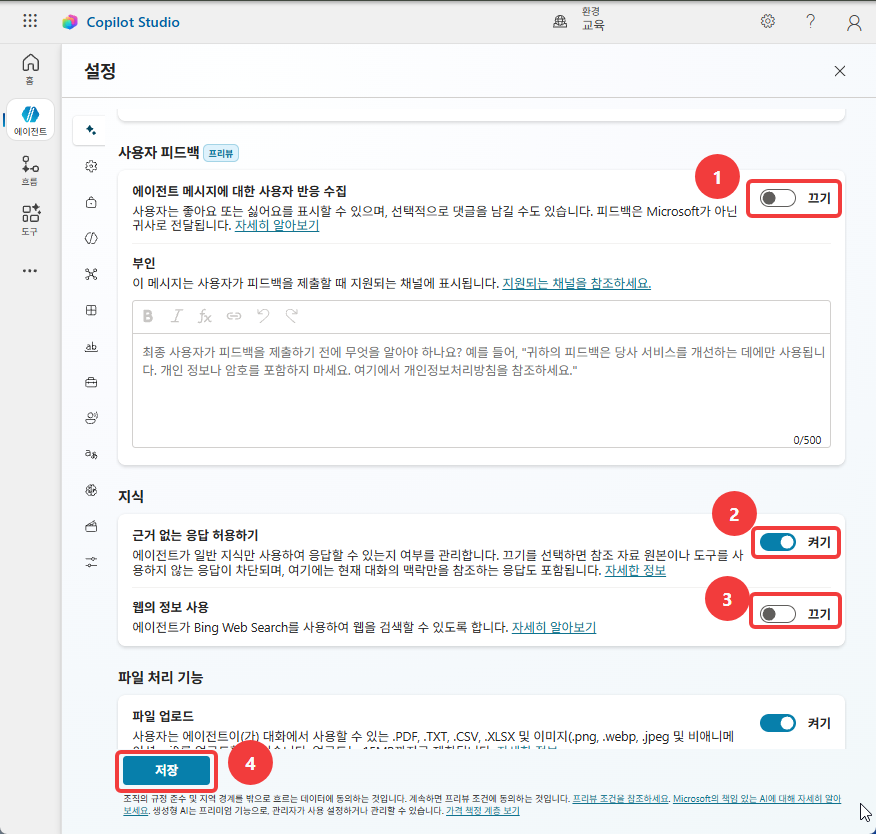Click the 저장 save button

(166, 770)
